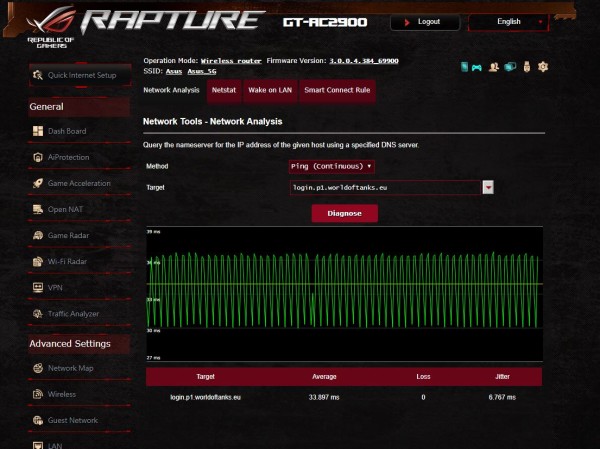Viewport: 600px width, 449px height.
Task: Open the gear settings status icon
Action: [x=543, y=67]
